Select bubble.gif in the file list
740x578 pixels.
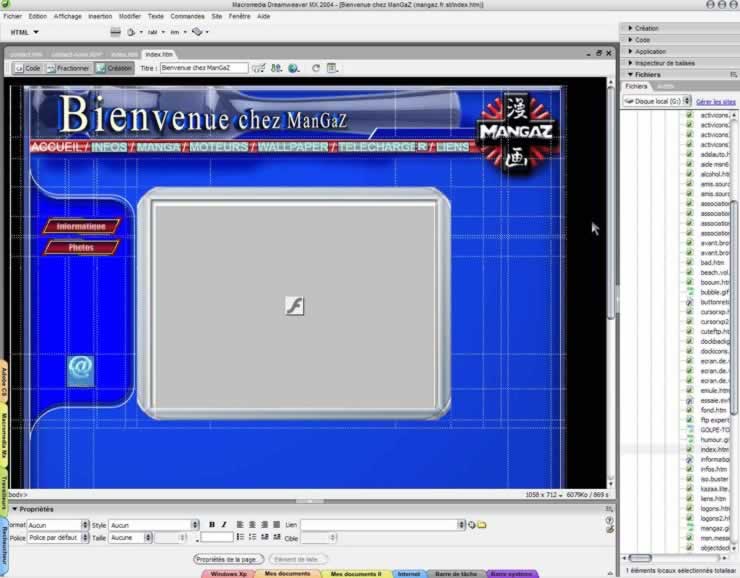(715, 292)
